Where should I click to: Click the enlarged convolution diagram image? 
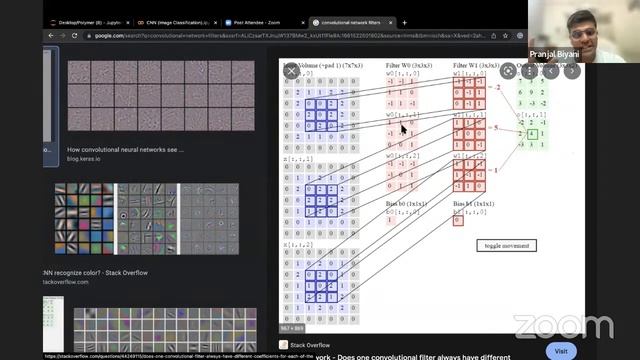click(431, 196)
